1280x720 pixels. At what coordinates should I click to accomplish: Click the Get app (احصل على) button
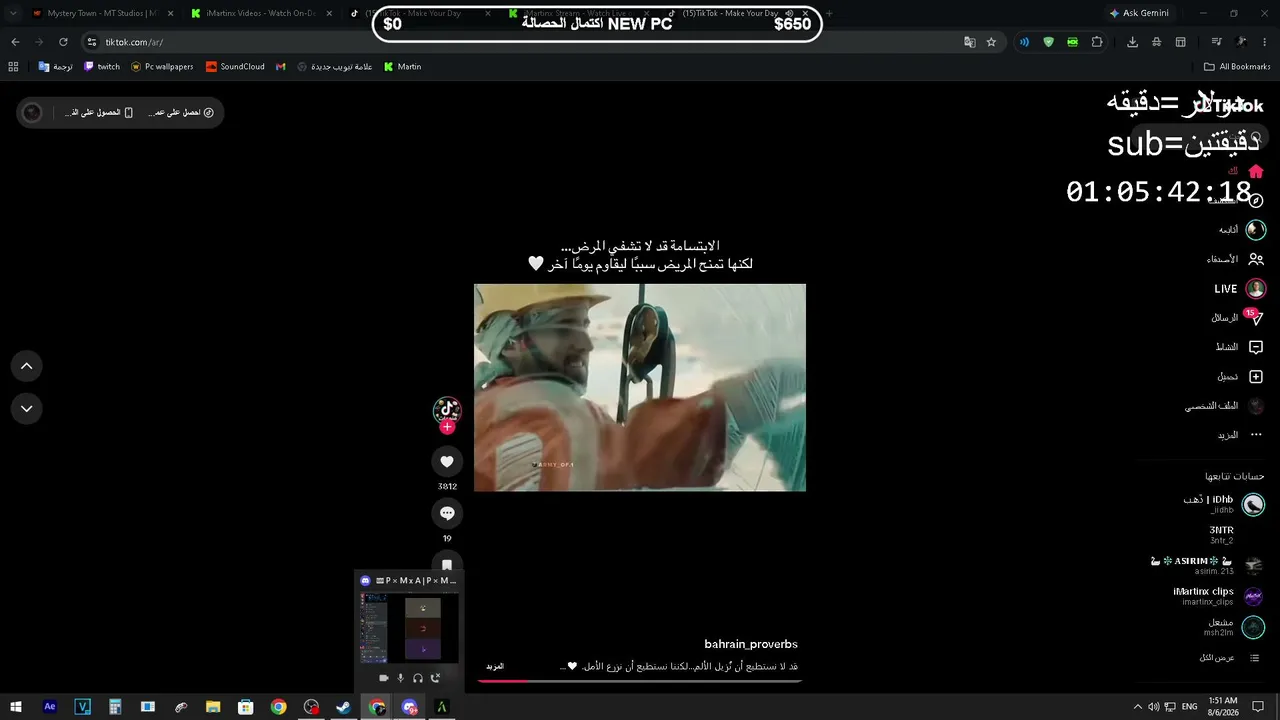[x=180, y=113]
